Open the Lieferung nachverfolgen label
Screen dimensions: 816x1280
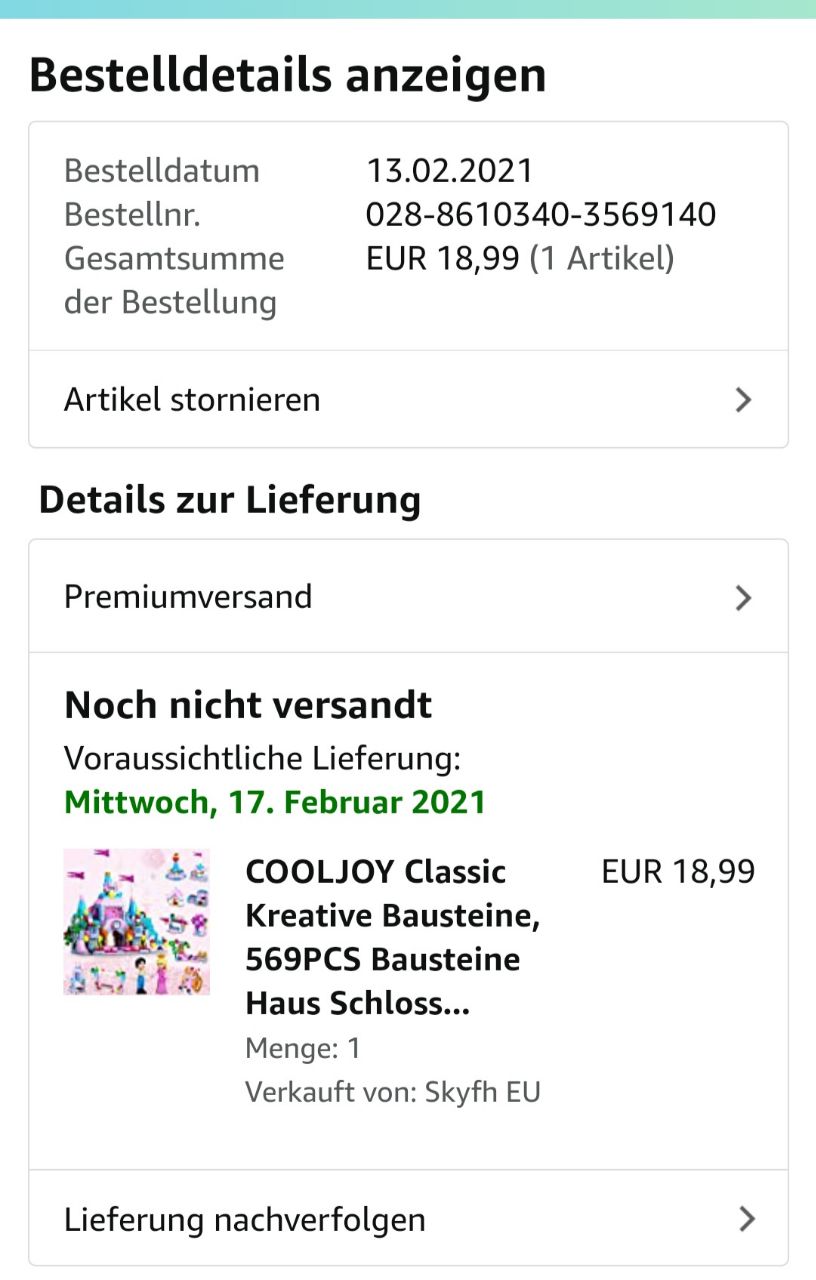[245, 1220]
